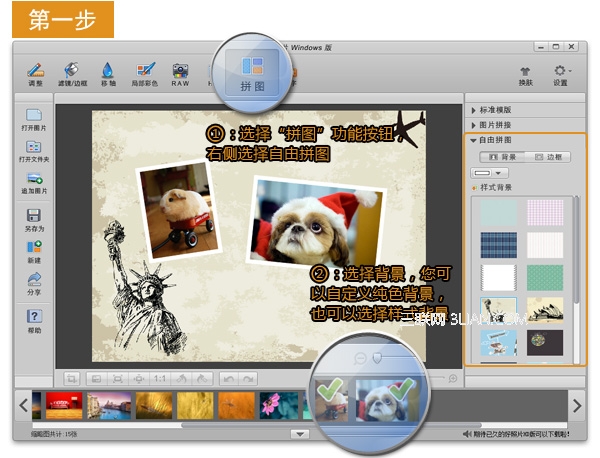
Task: Click the 分享 share icon
Action: point(34,284)
